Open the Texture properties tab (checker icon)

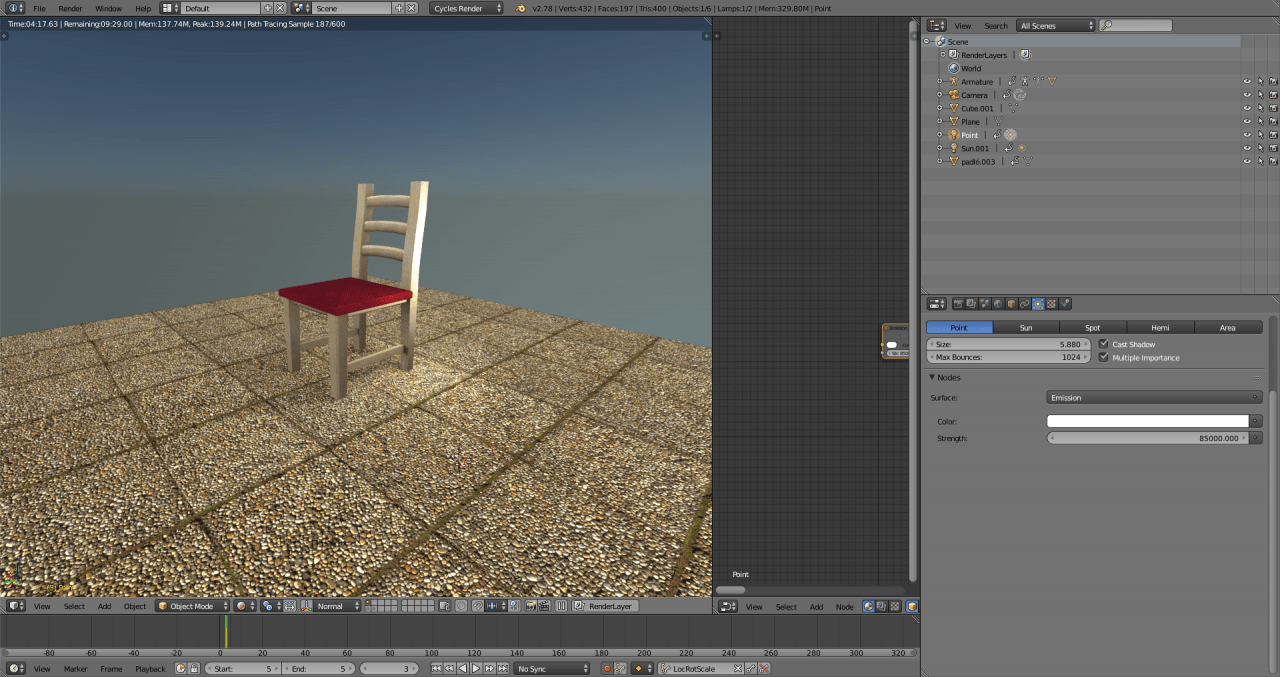(1051, 304)
